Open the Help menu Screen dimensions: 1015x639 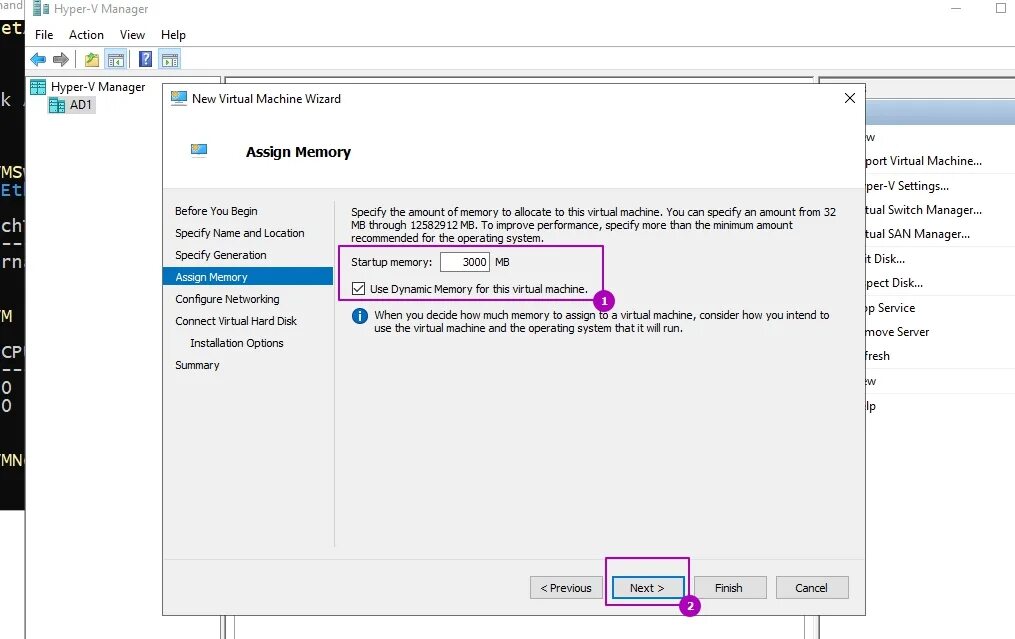pyautogui.click(x=173, y=35)
